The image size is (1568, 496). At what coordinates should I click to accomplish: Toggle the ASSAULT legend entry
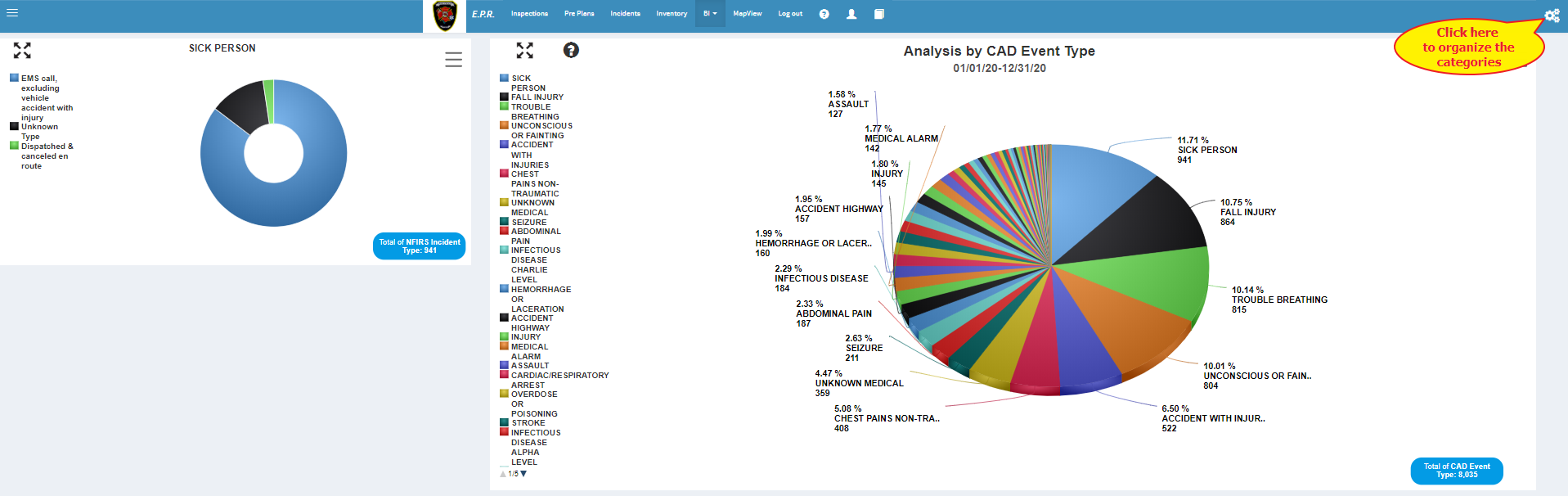pyautogui.click(x=524, y=365)
